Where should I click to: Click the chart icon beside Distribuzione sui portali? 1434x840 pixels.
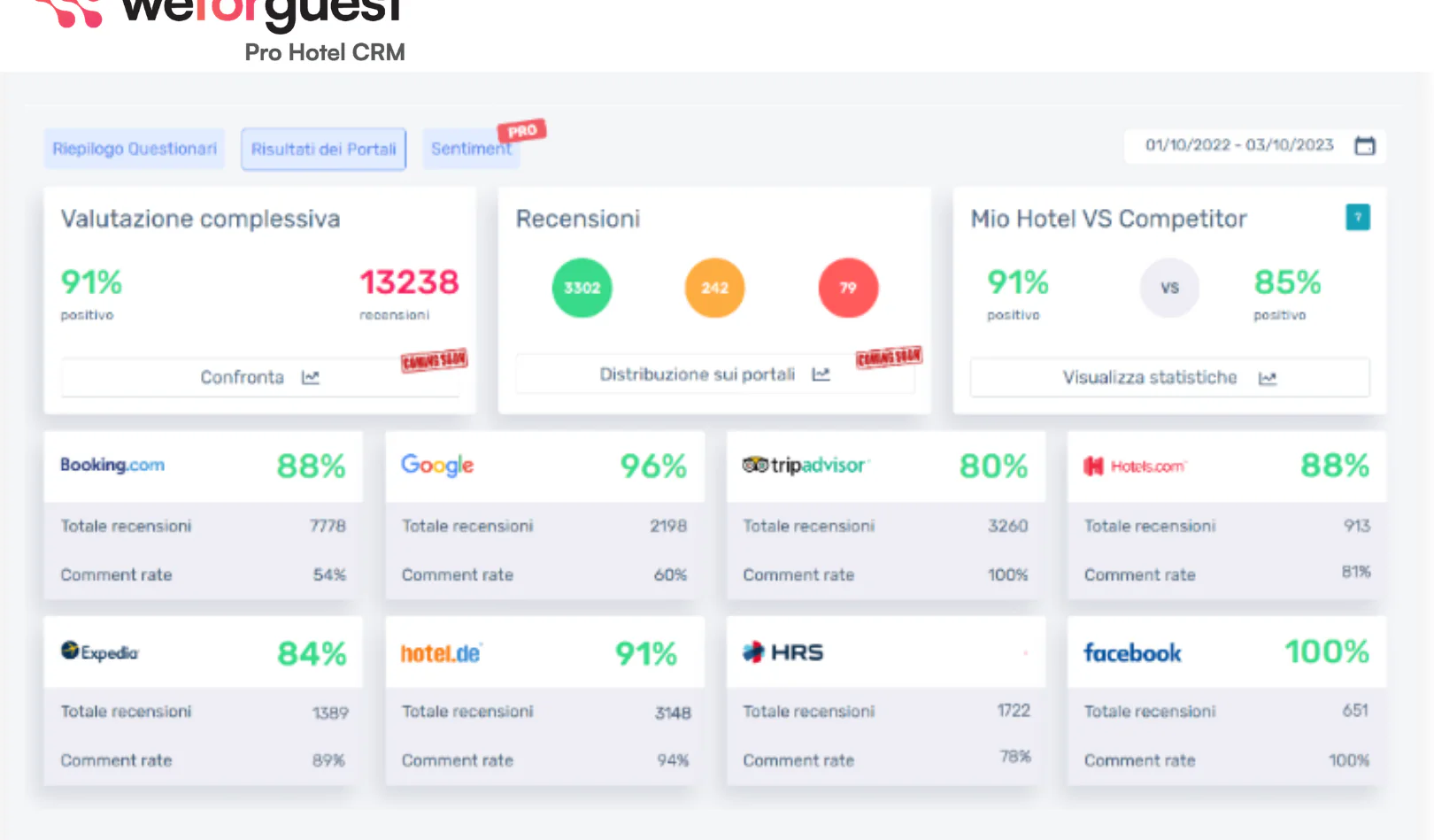pyautogui.click(x=821, y=374)
